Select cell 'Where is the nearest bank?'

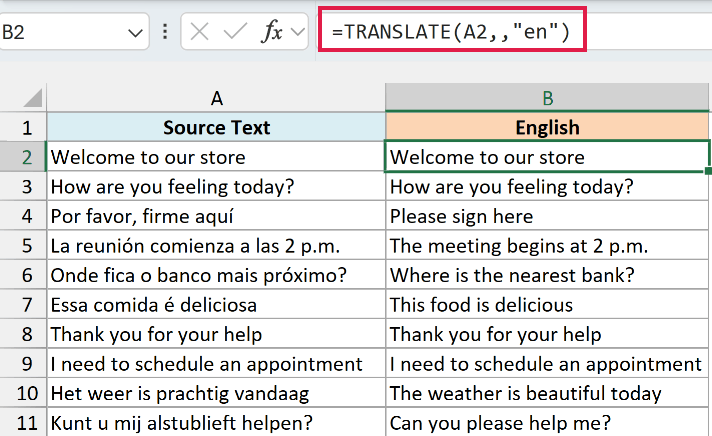pyautogui.click(x=547, y=275)
